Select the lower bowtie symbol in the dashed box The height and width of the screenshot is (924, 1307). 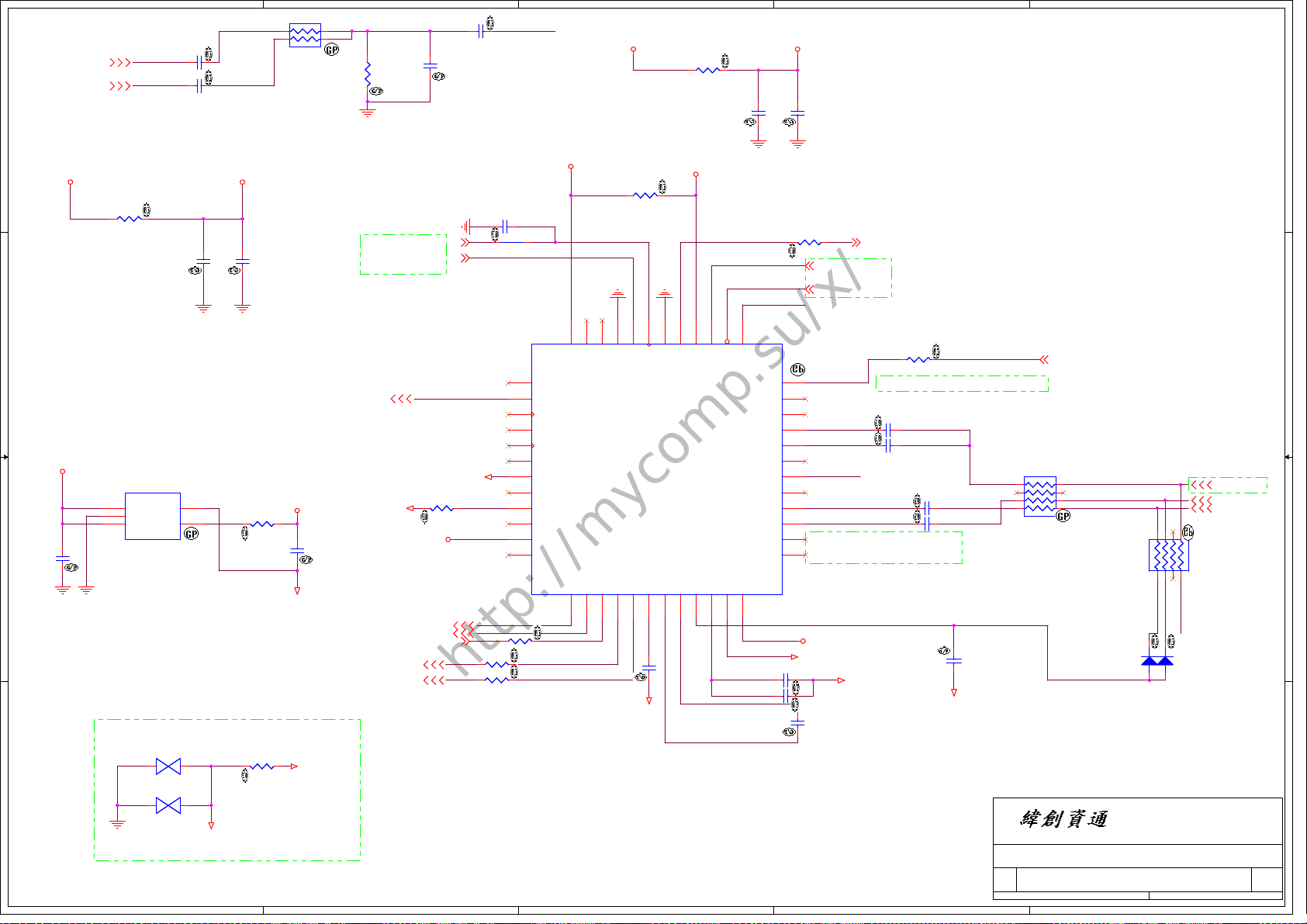168,805
